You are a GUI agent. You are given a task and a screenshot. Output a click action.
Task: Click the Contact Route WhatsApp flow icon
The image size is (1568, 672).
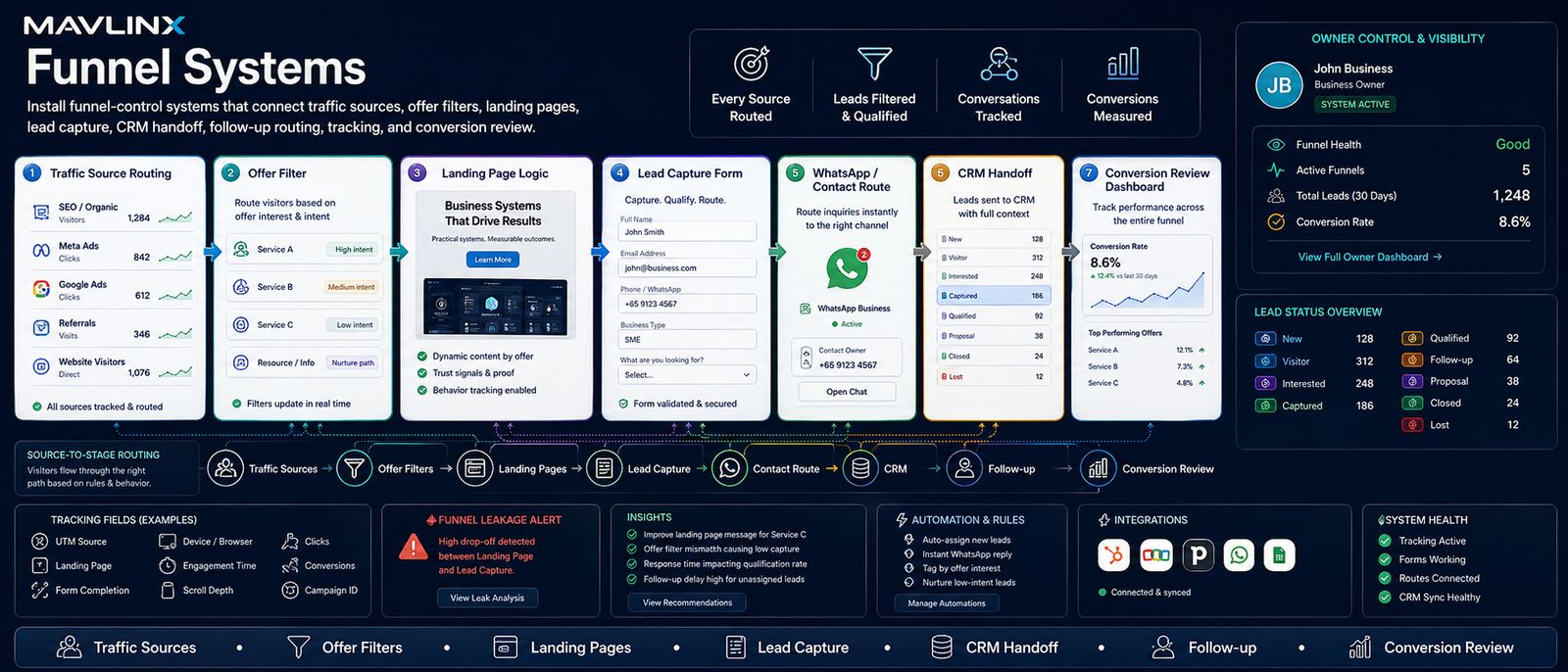729,468
